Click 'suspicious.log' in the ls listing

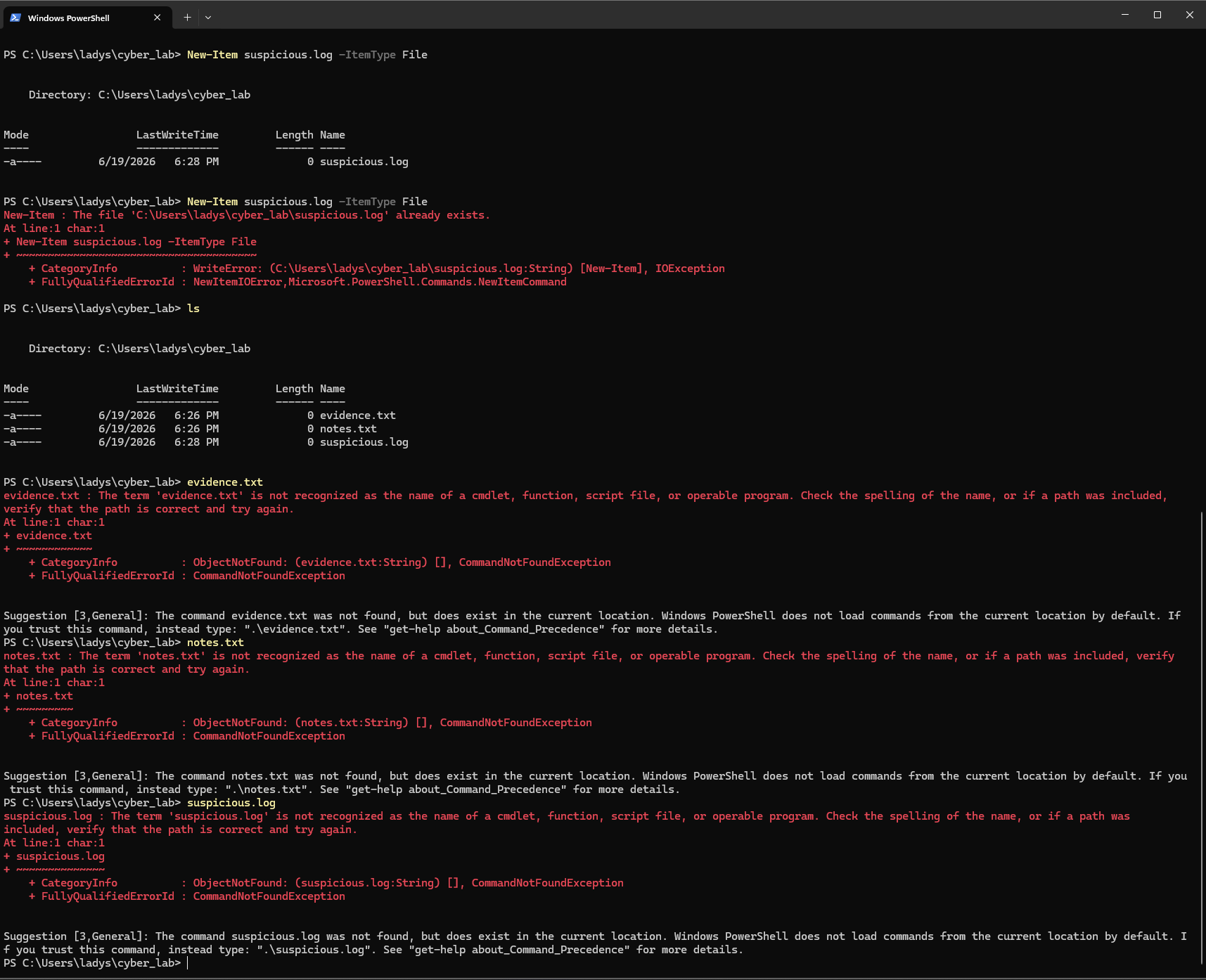click(364, 442)
